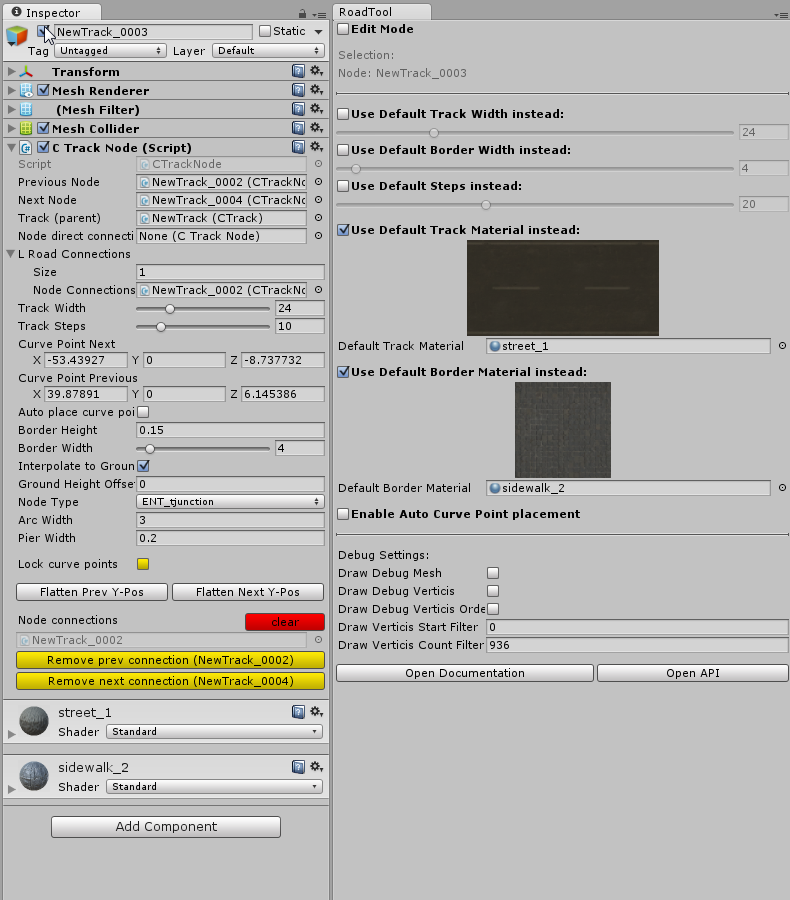790x900 pixels.
Task: Click Flatten Prev Y-Pos button
Action: [x=92, y=592]
